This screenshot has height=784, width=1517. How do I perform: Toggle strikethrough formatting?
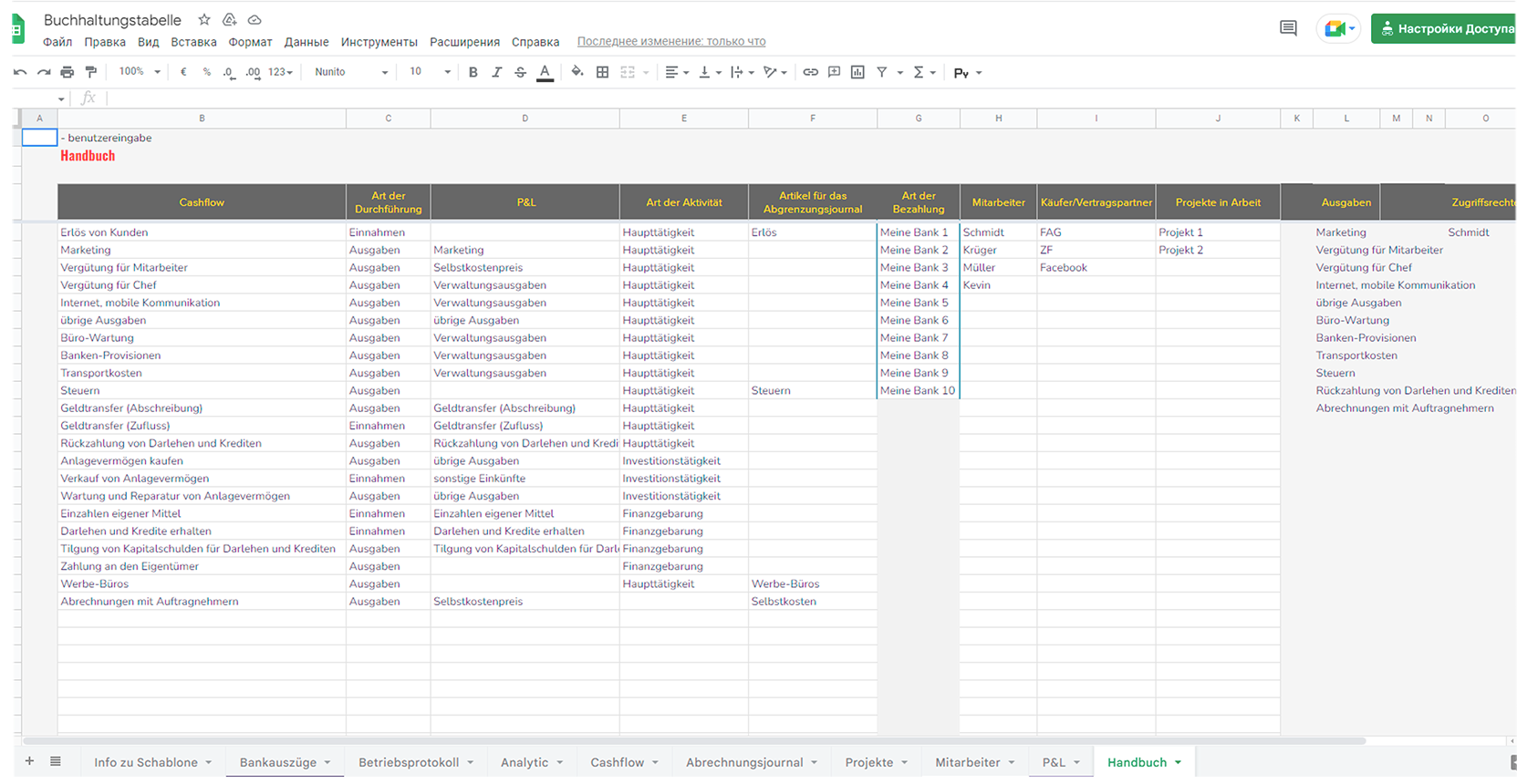[520, 72]
